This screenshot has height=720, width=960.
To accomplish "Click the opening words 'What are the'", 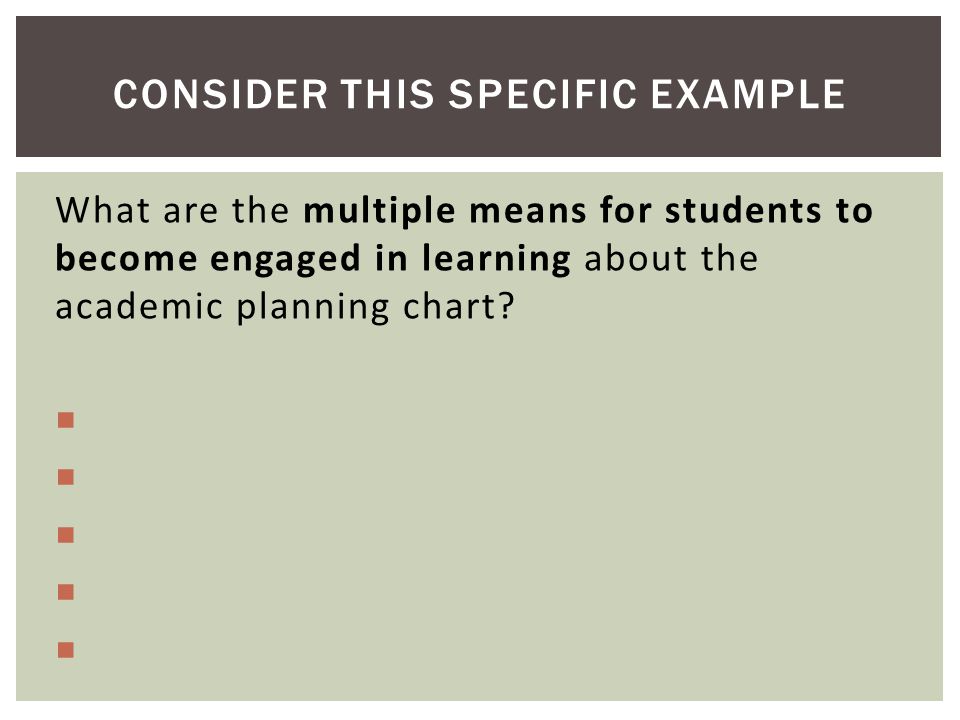I will (172, 210).
